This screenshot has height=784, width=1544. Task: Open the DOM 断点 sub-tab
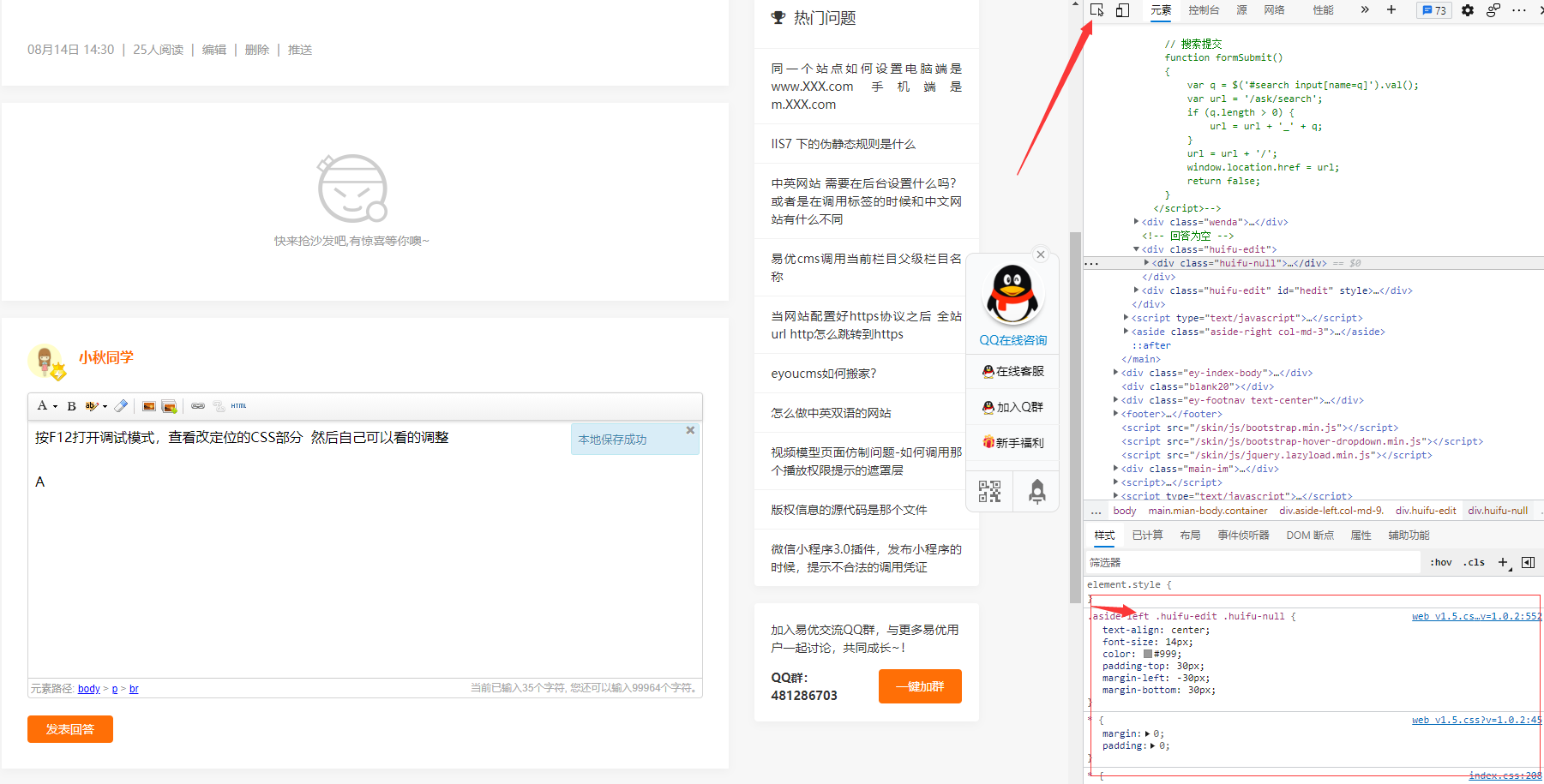click(x=1310, y=536)
